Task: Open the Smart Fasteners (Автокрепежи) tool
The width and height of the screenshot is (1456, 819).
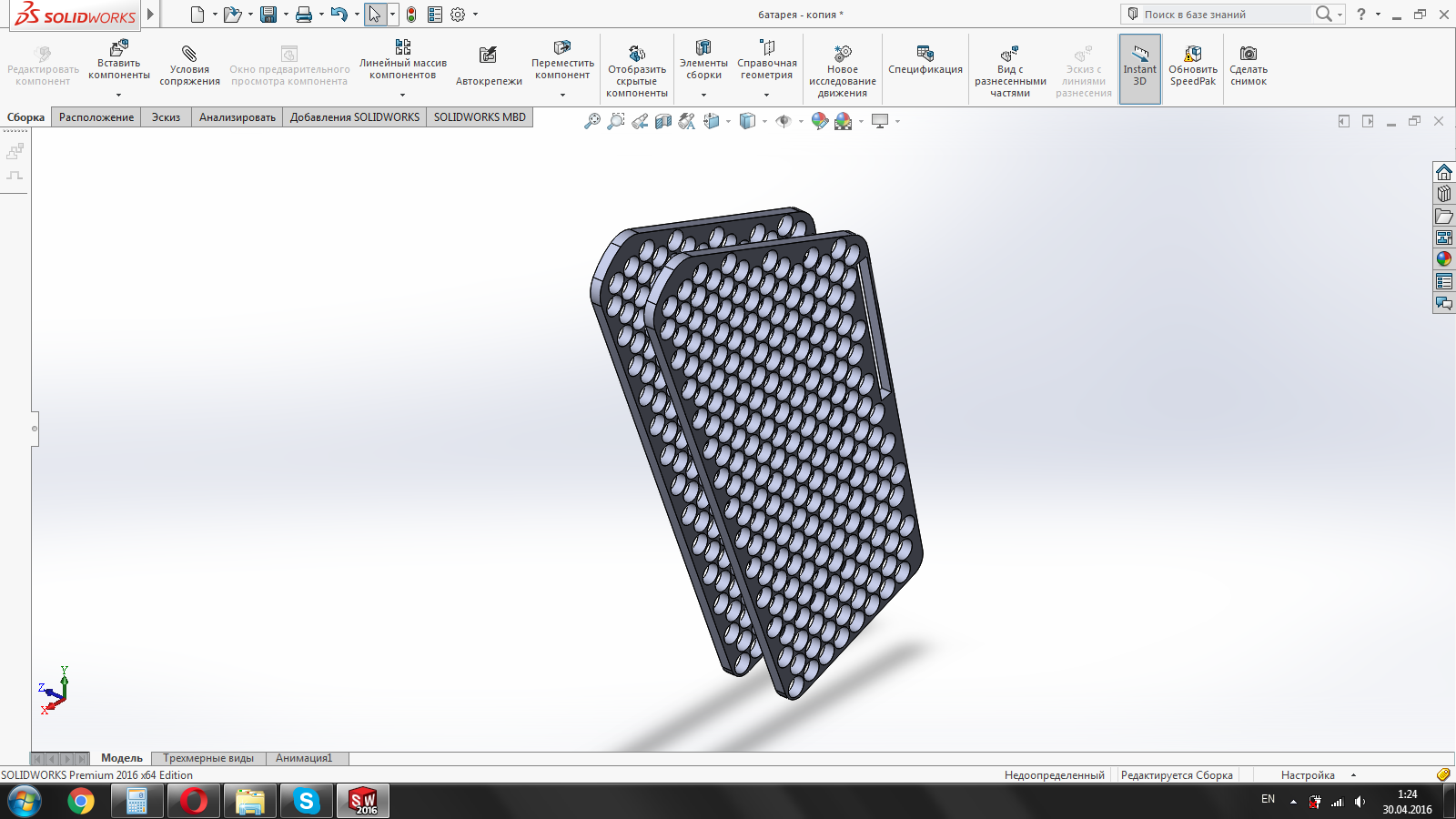Action: click(x=489, y=56)
